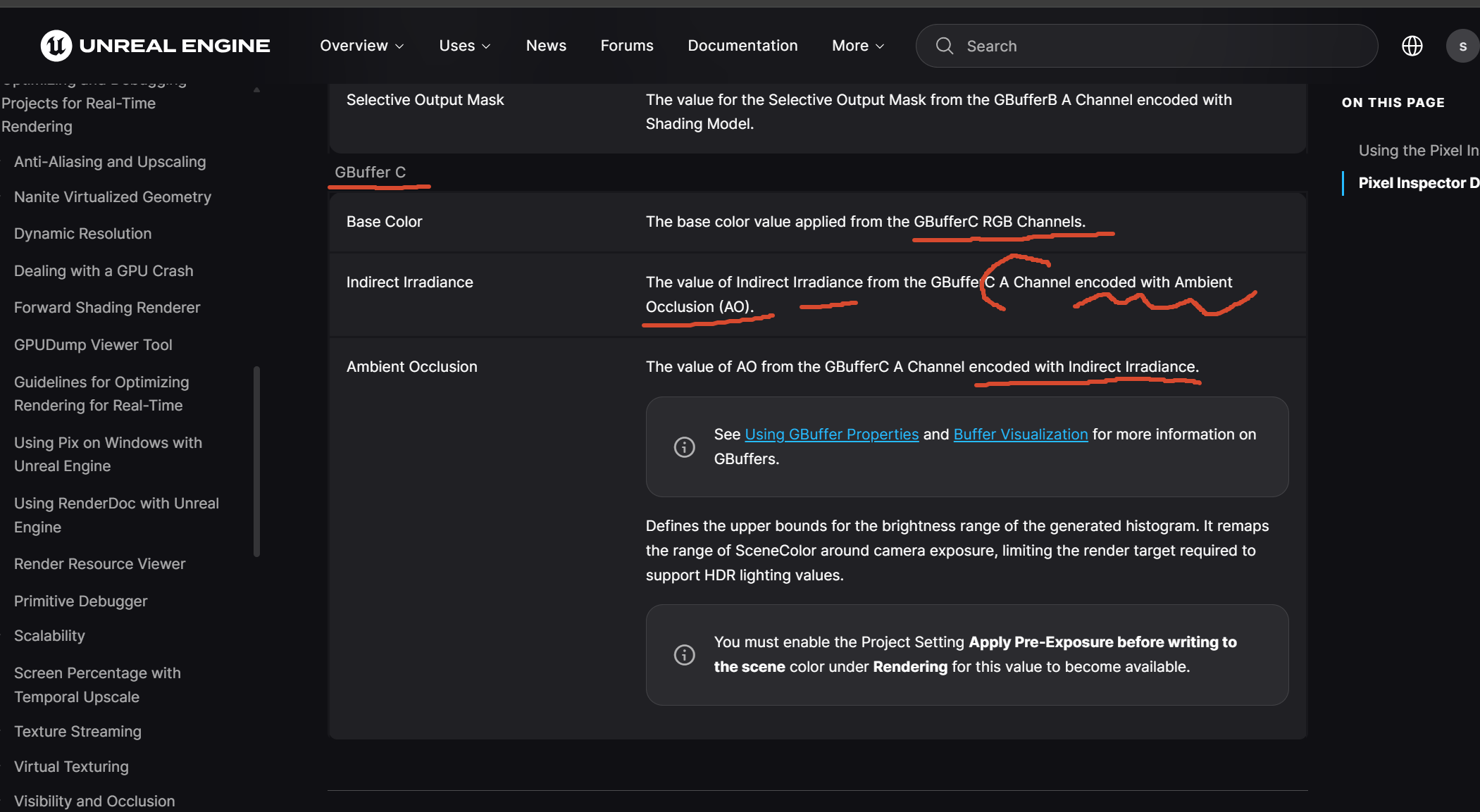Screen dimensions: 1480x812
Task: Follow the Using GBuffer Properties link
Action: click(832, 435)
